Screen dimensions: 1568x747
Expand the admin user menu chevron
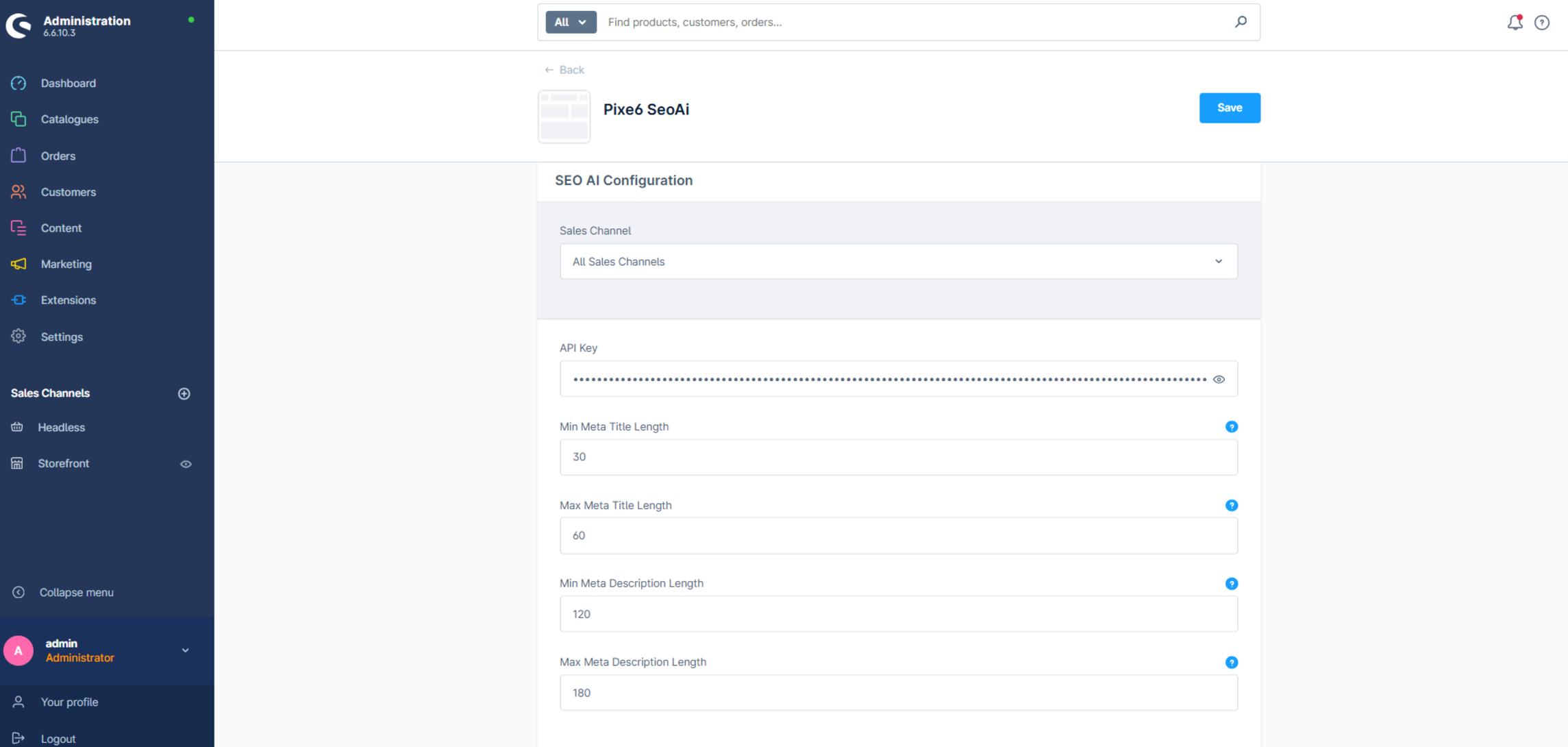[x=185, y=650]
